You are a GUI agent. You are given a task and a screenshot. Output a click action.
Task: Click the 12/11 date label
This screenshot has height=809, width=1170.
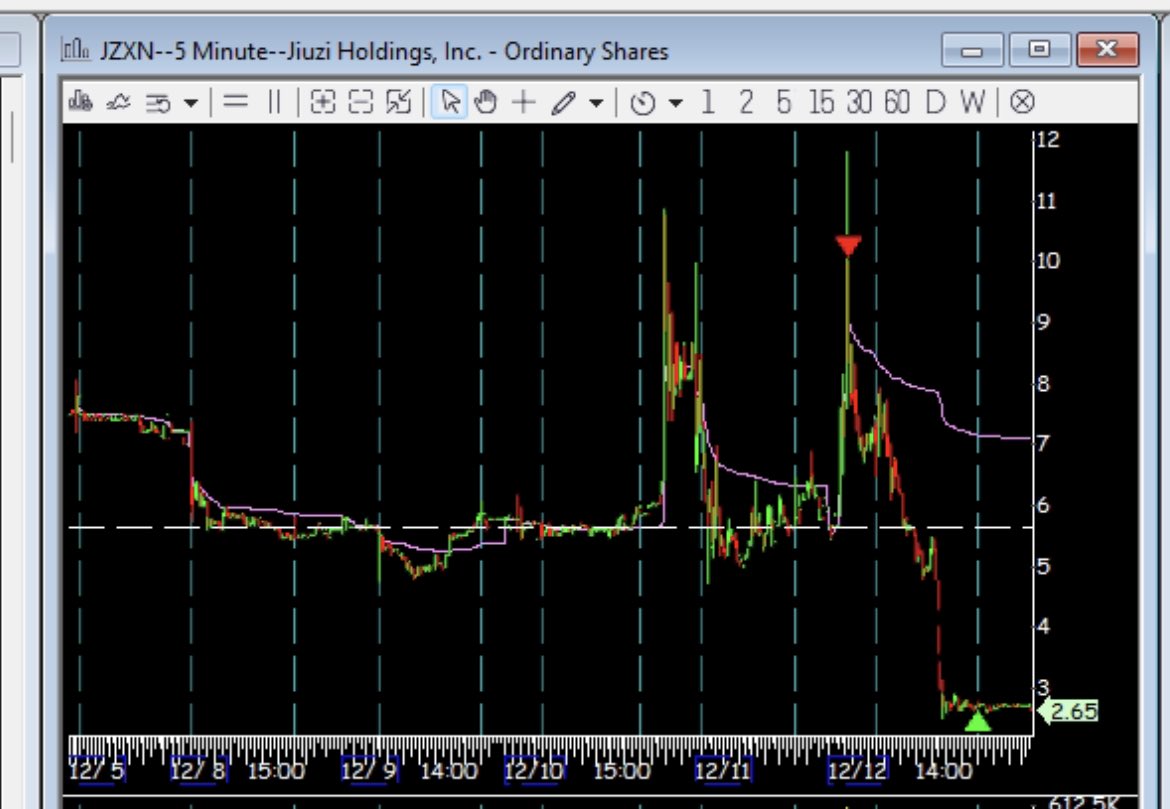723,769
